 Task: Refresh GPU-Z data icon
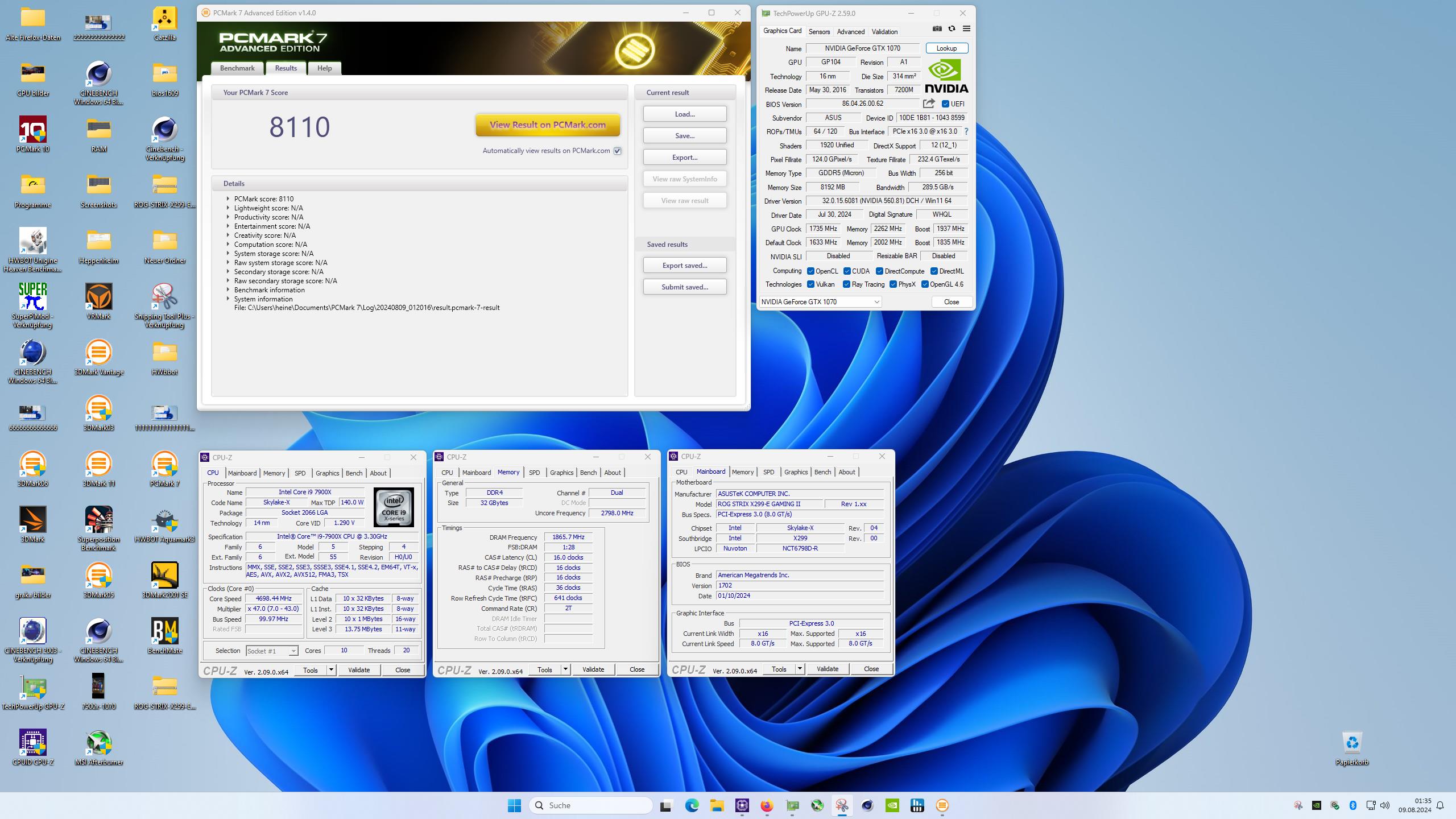pos(952,28)
